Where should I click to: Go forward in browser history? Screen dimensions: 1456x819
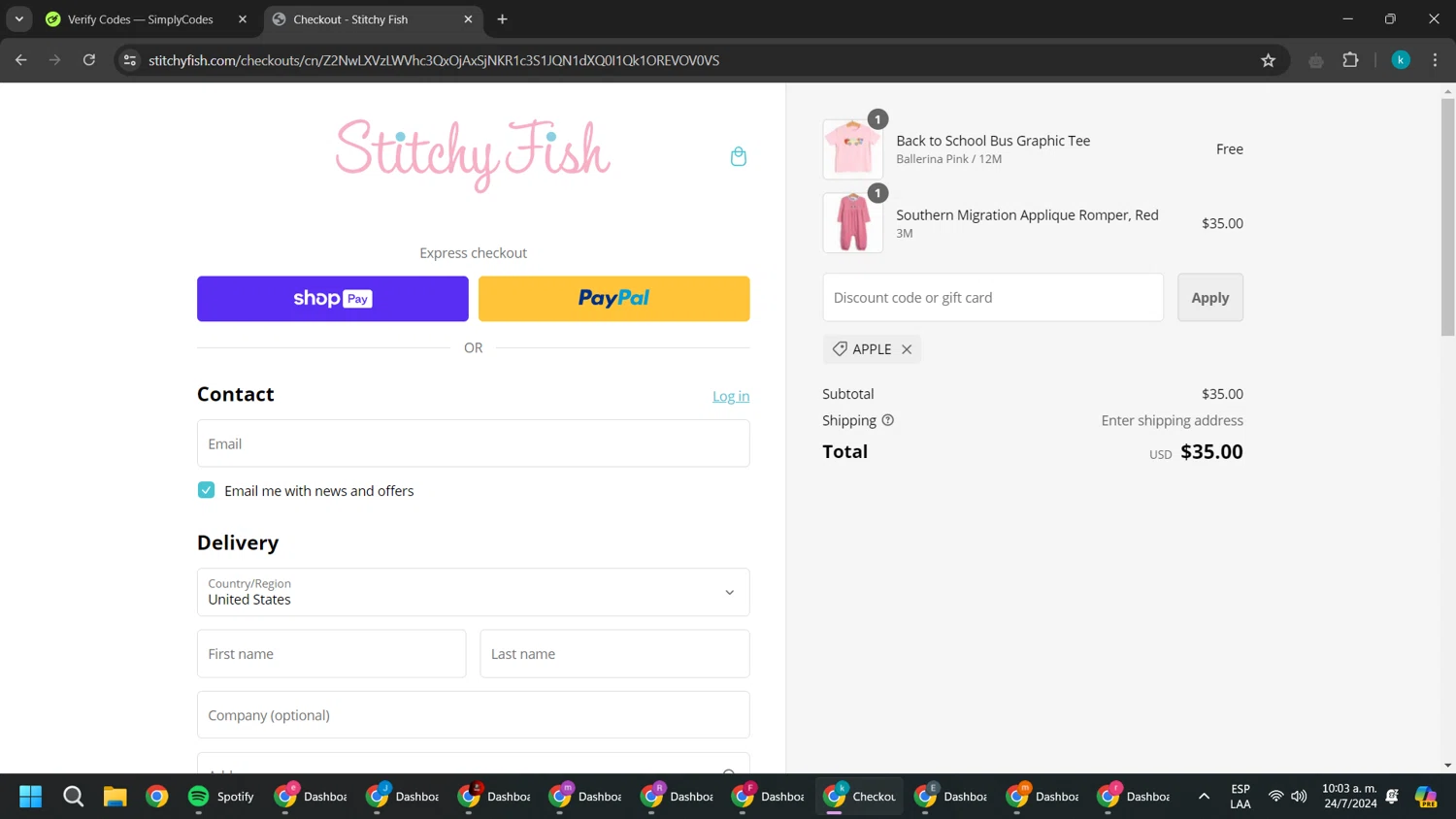55,60
